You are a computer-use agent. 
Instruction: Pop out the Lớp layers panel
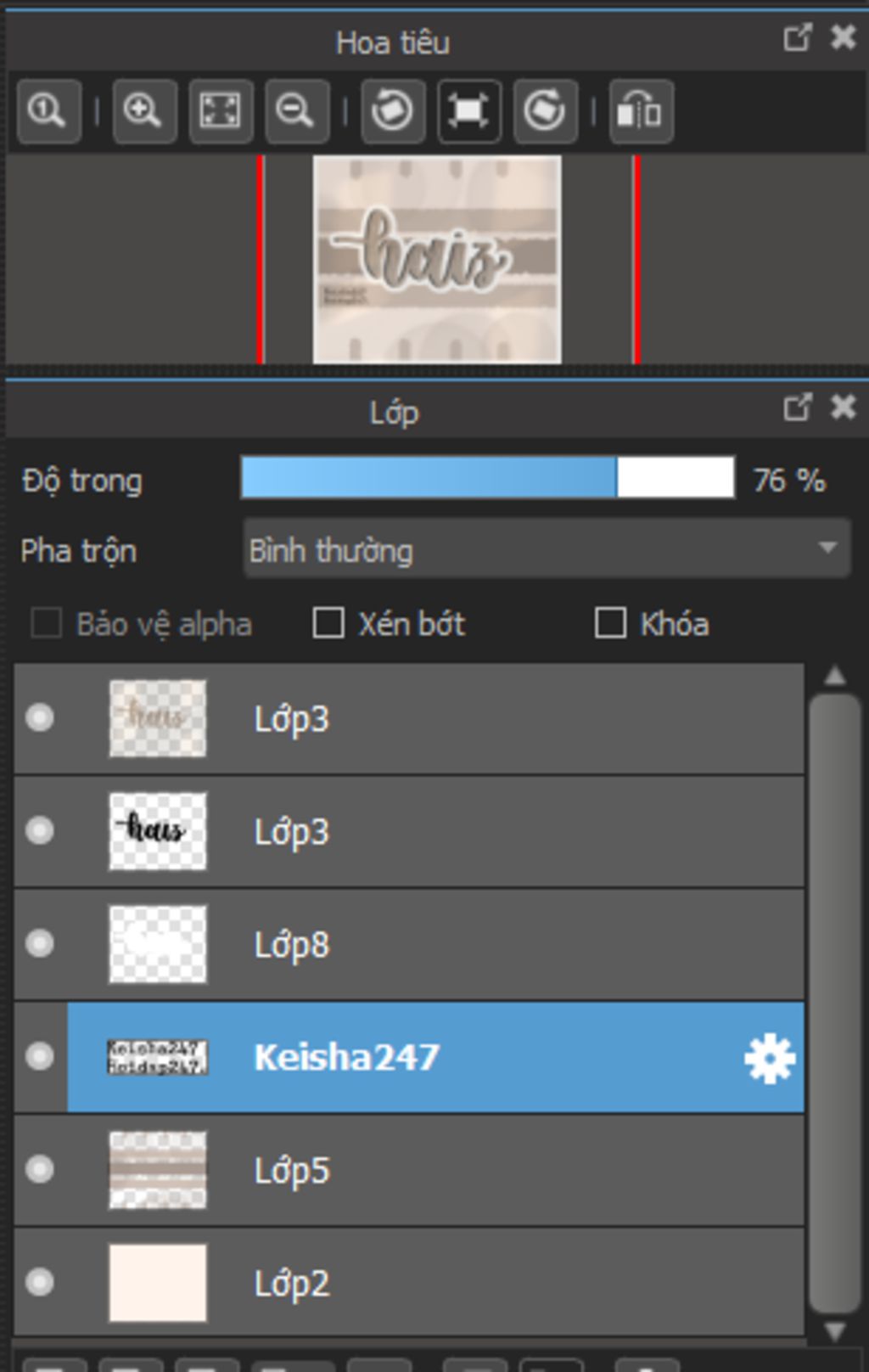click(x=797, y=408)
